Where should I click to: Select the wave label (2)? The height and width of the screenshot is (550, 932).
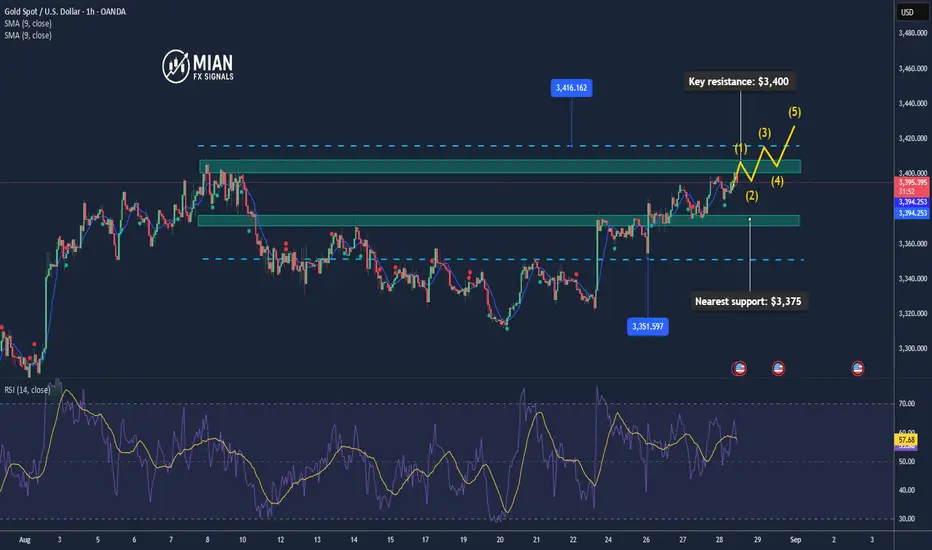click(752, 196)
